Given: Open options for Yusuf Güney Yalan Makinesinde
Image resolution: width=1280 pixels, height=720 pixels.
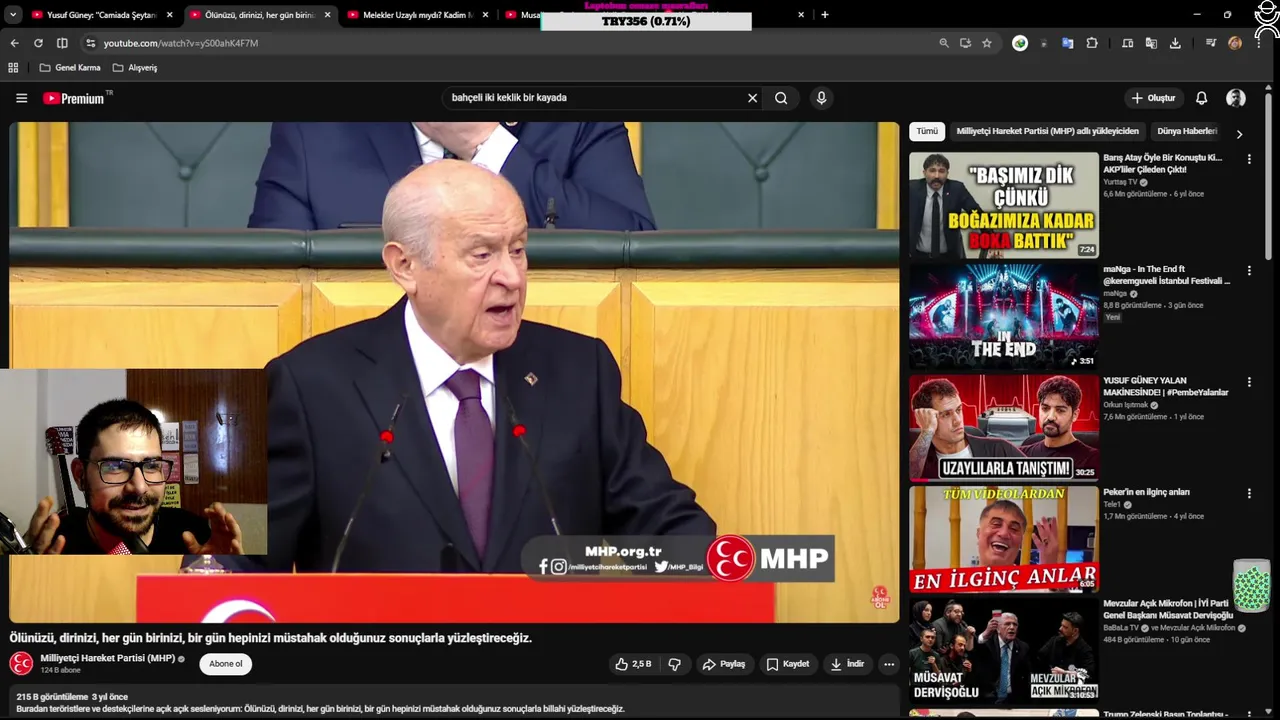Looking at the screenshot, I should (1248, 382).
